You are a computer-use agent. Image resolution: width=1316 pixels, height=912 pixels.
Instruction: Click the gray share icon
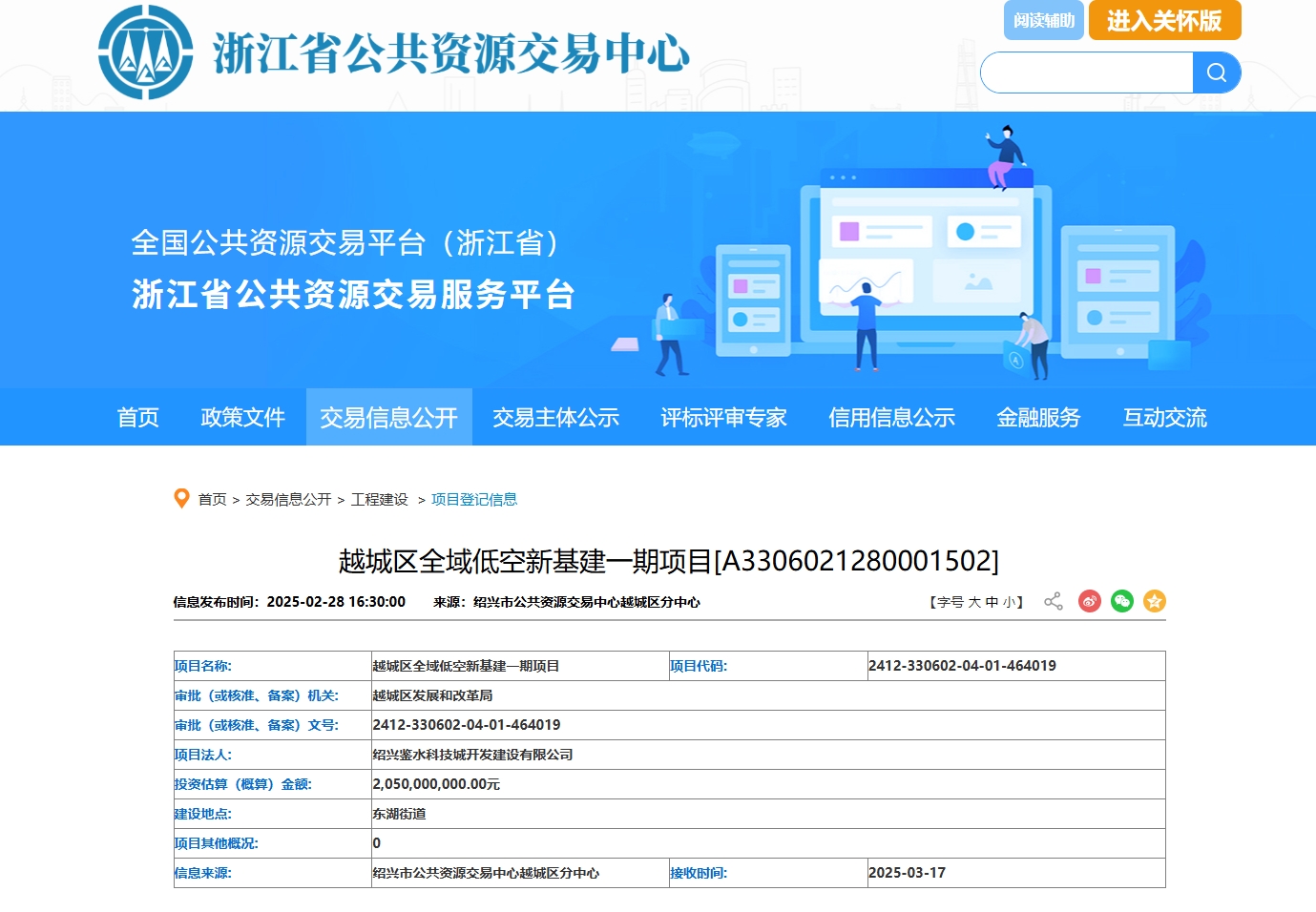[1053, 601]
